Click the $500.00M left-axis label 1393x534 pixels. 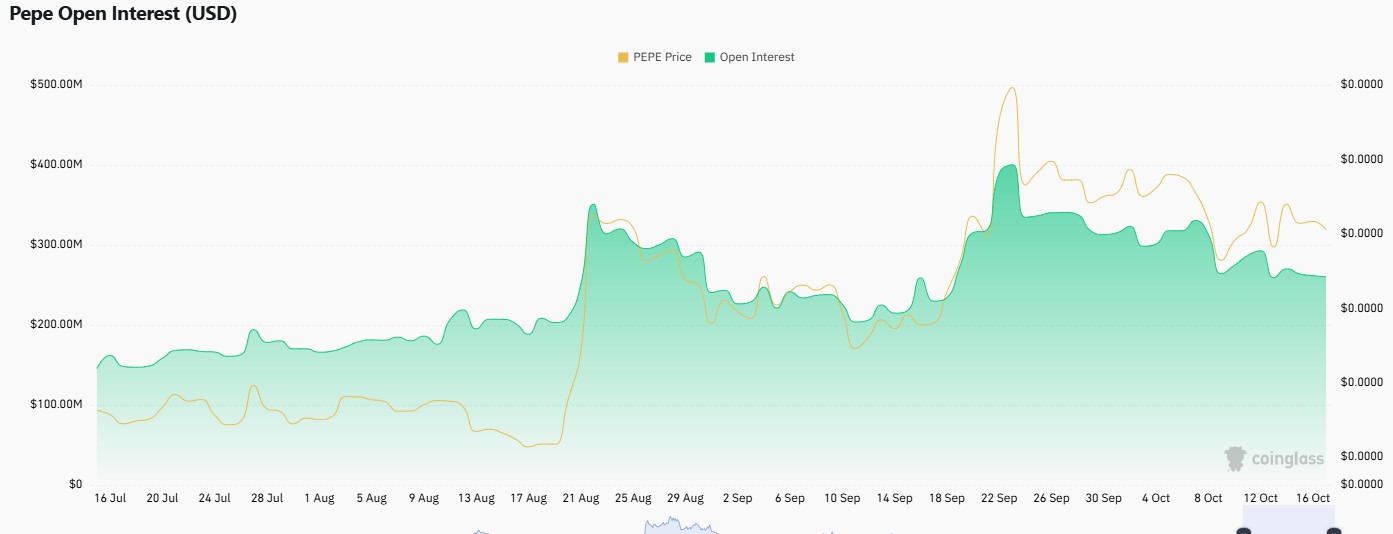pos(56,84)
